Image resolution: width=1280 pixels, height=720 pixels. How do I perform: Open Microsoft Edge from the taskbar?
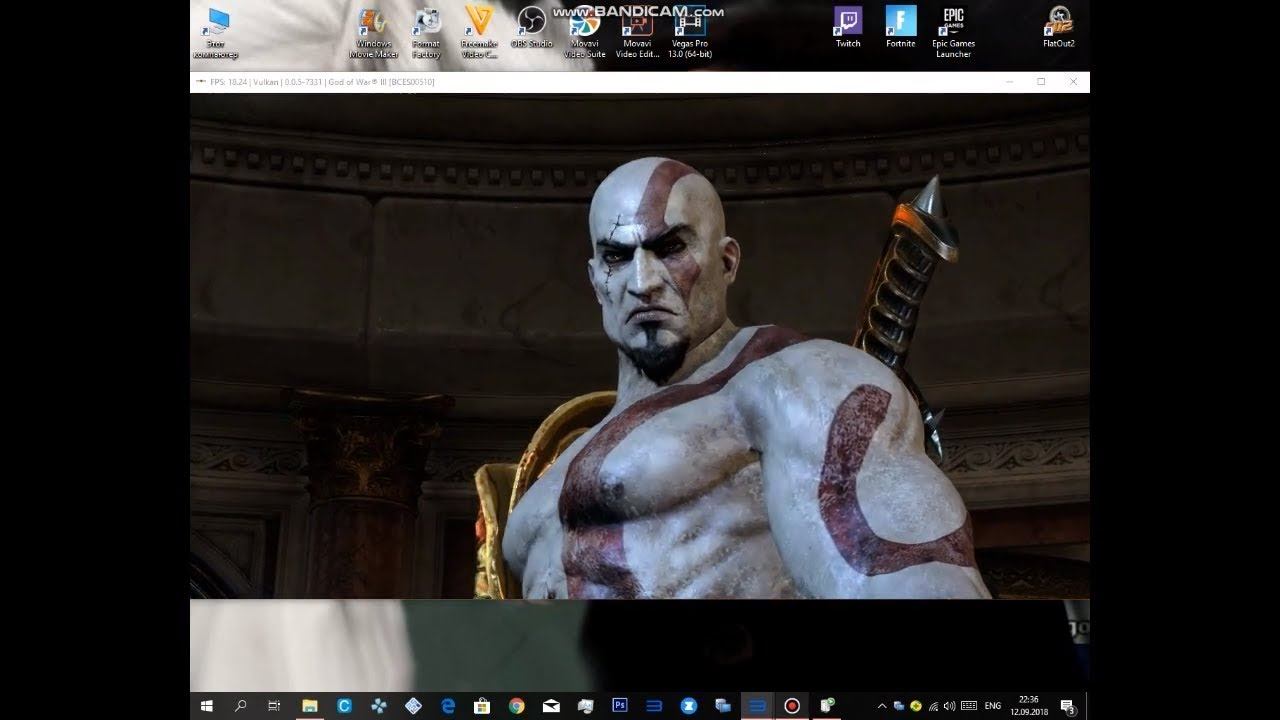[449, 705]
